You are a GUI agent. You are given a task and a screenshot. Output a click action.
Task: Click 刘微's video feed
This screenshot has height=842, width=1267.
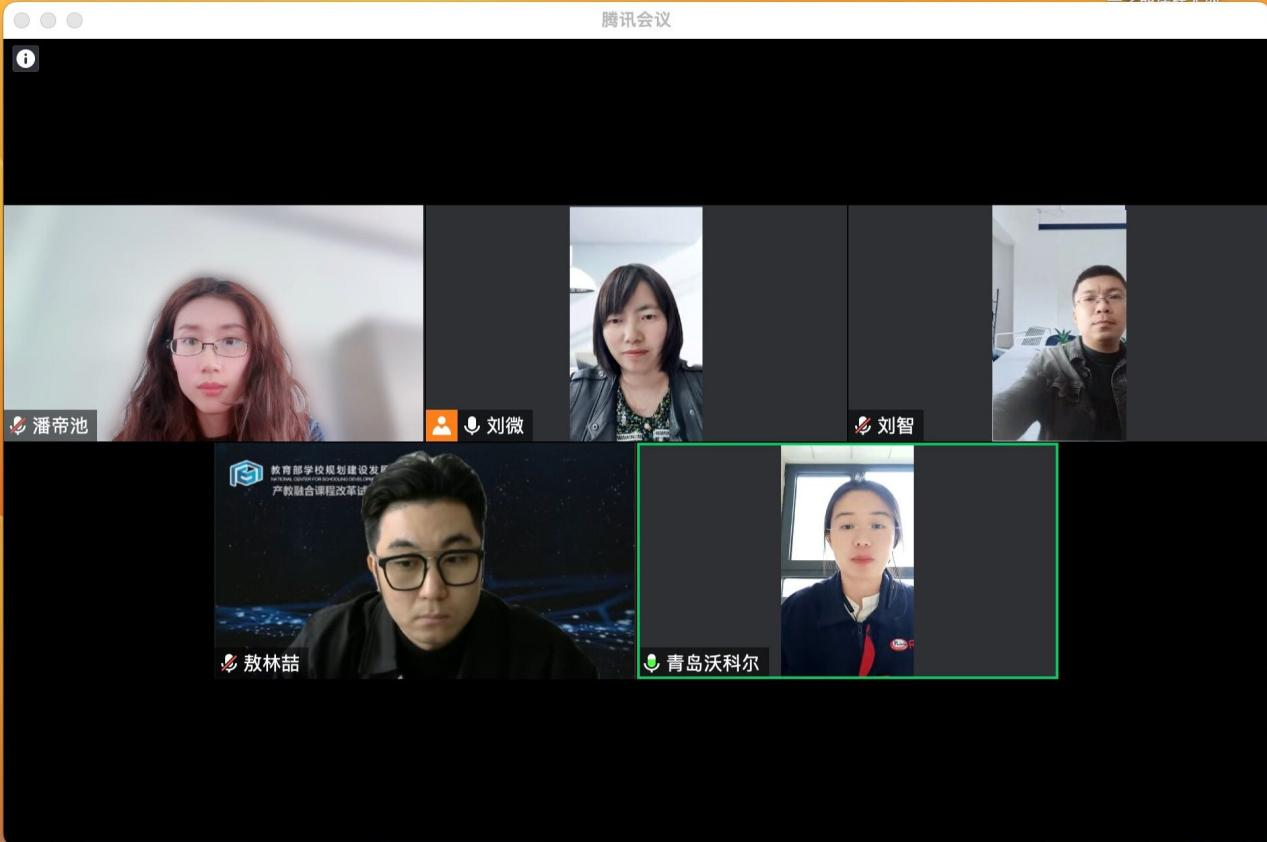(636, 320)
